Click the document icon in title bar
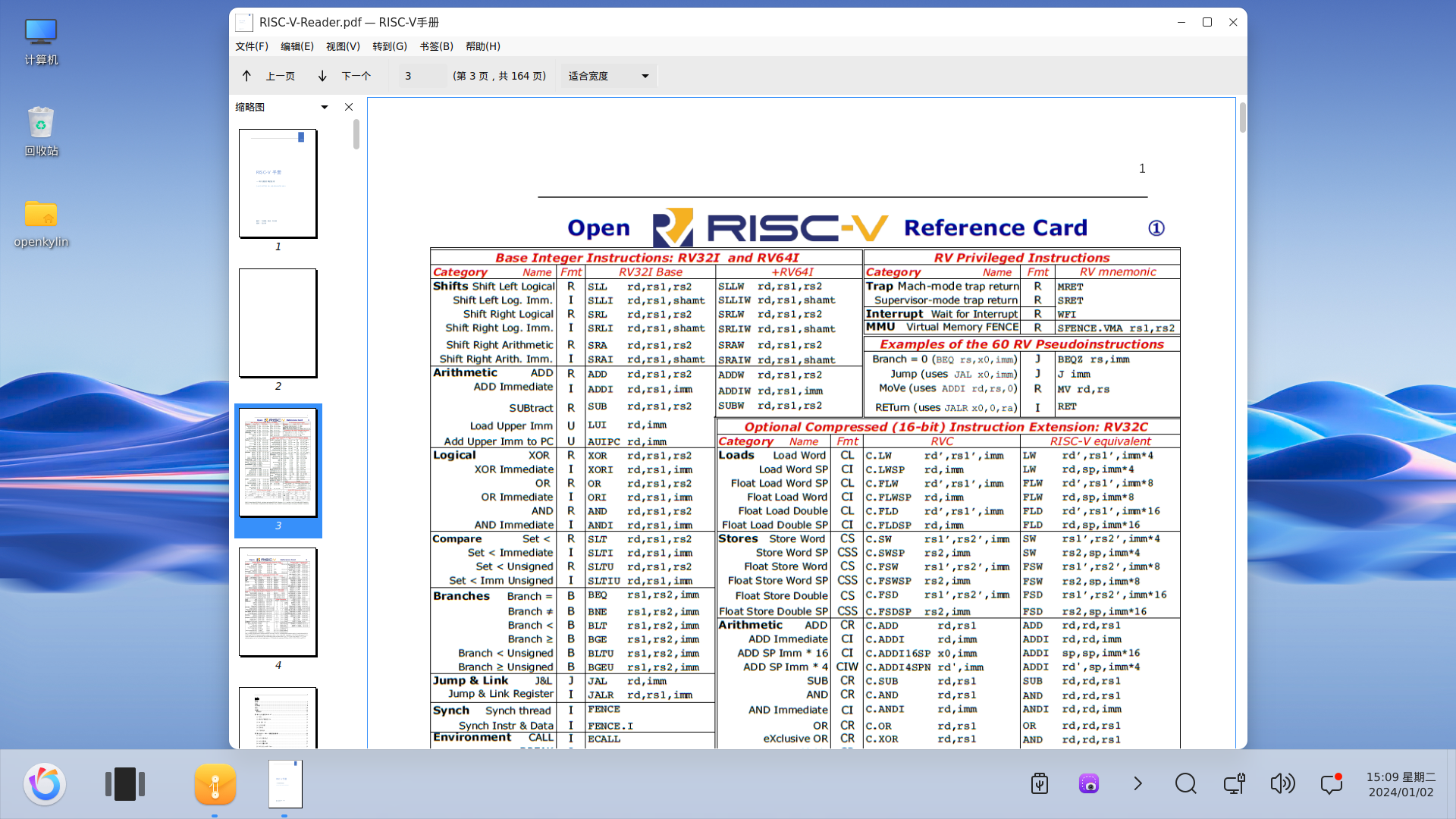The height and width of the screenshot is (819, 1456). [243, 23]
